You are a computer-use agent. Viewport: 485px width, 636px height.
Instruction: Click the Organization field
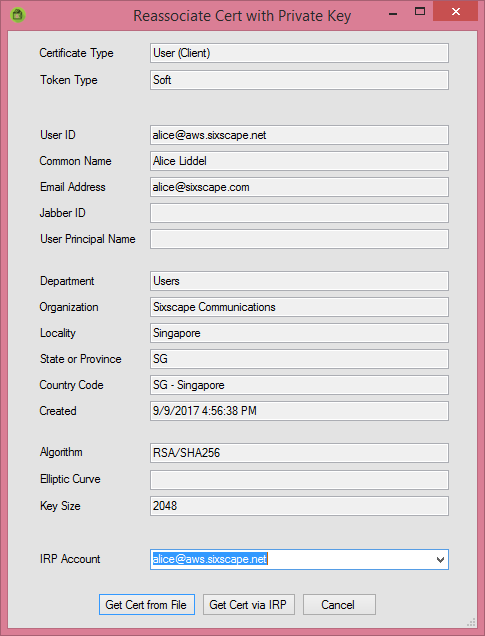299,307
